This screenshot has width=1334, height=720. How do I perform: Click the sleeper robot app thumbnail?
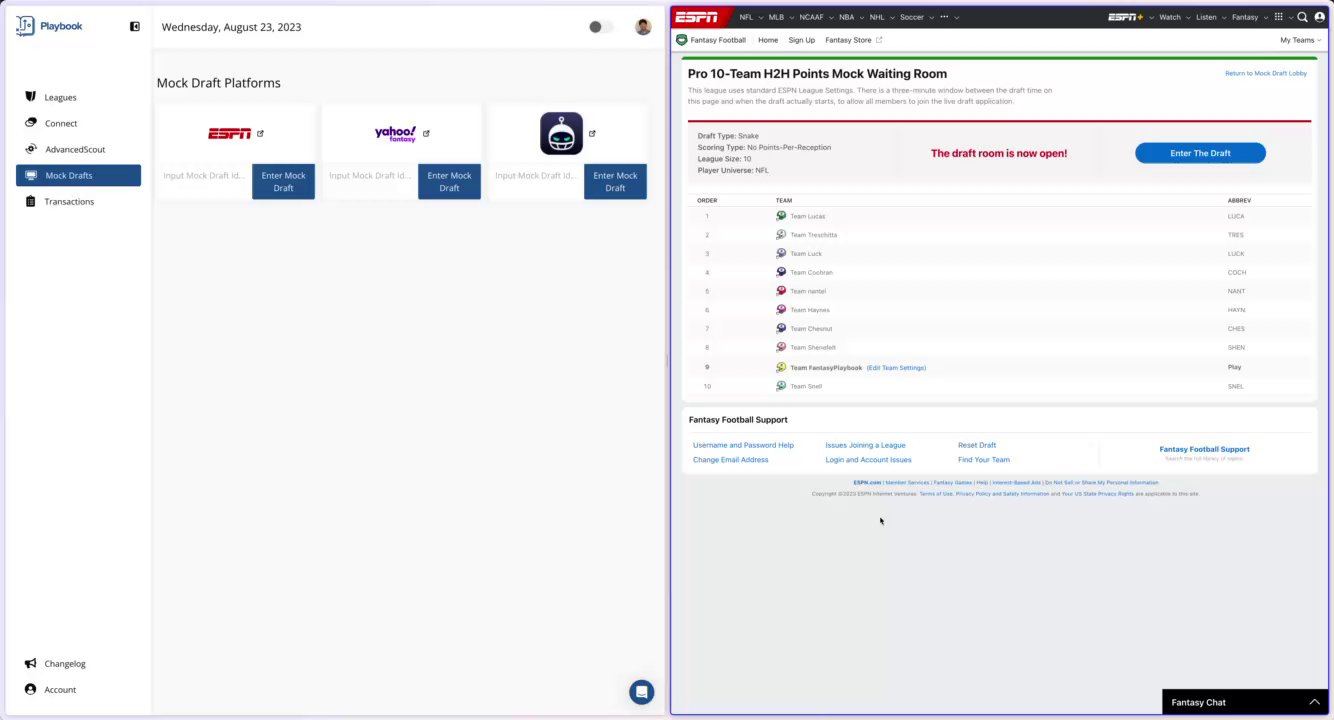point(561,133)
